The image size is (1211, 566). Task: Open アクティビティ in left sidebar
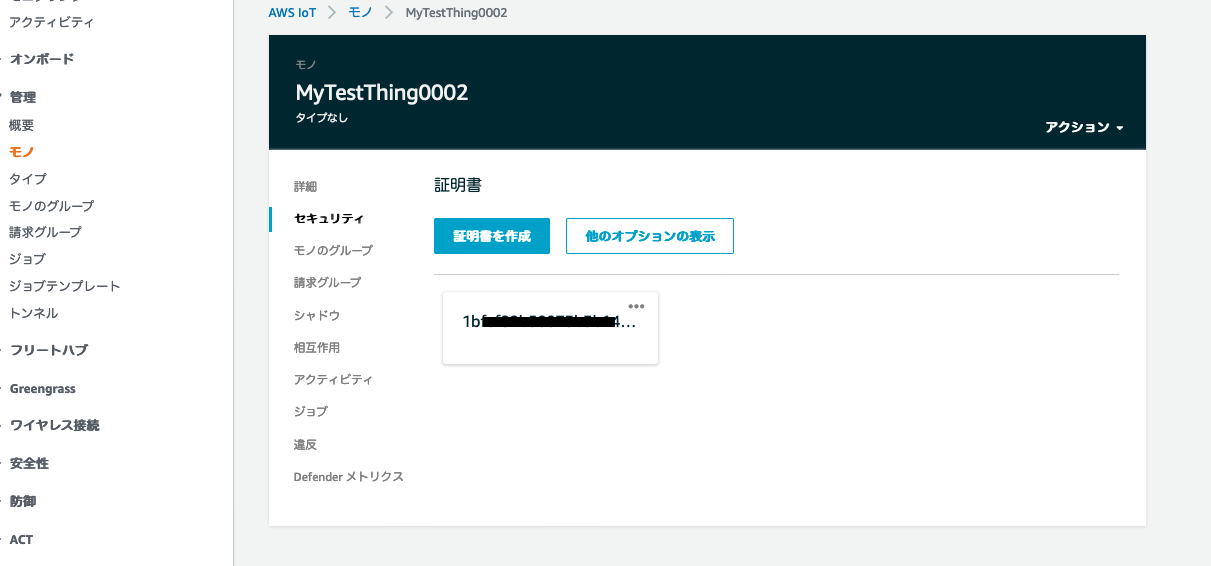[52, 22]
